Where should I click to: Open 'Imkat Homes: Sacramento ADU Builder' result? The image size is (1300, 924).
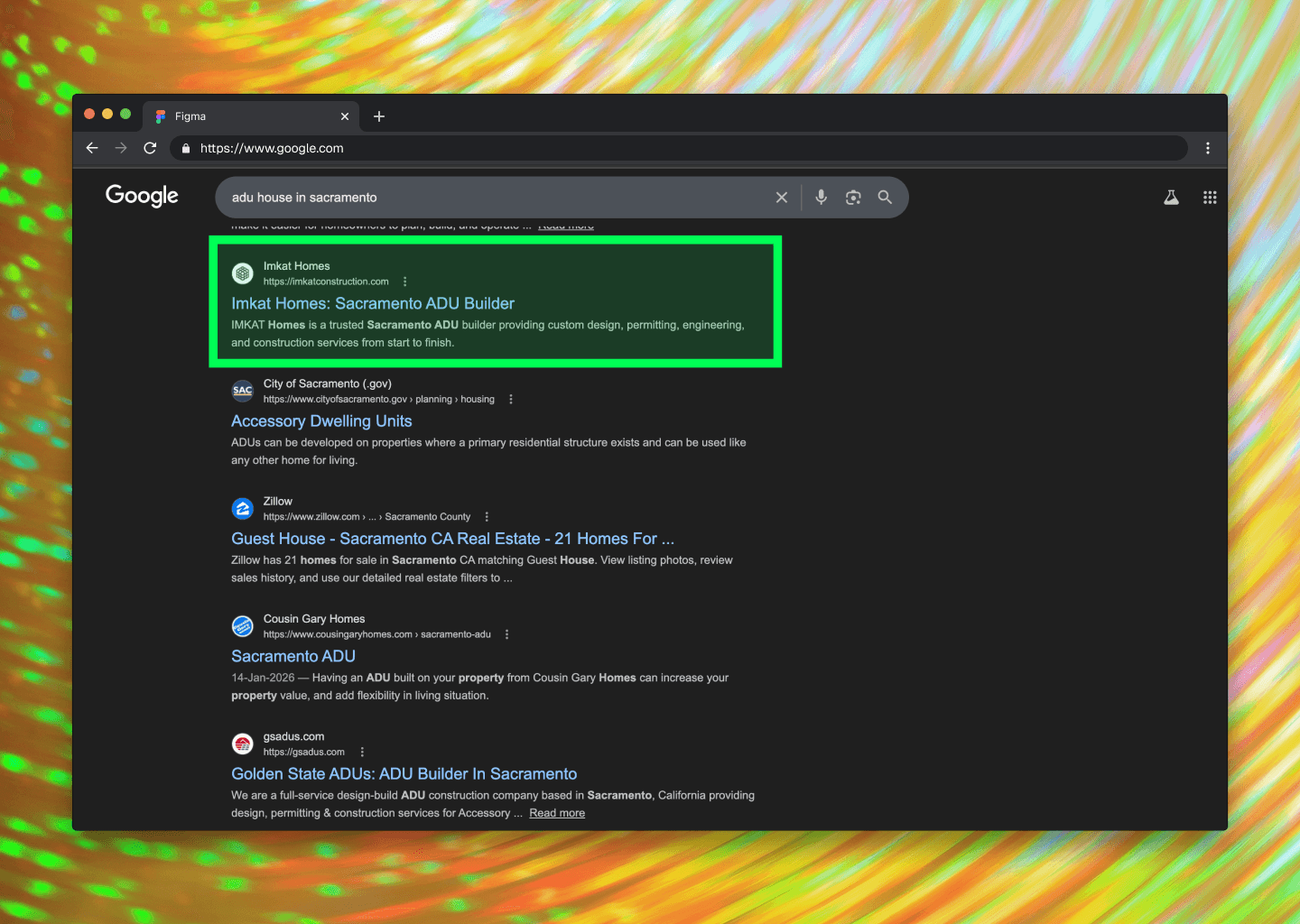coord(373,303)
